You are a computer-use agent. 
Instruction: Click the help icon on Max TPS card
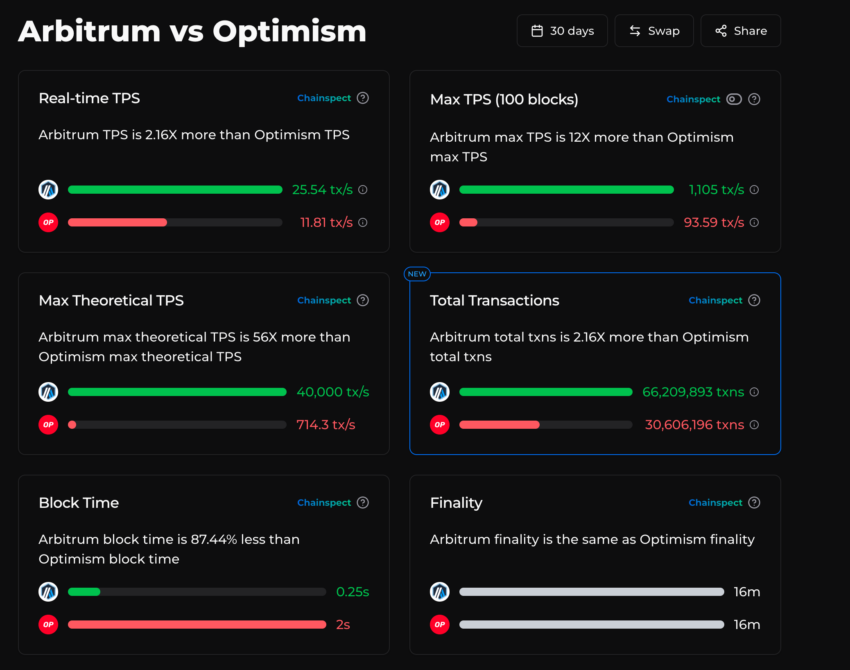754,99
